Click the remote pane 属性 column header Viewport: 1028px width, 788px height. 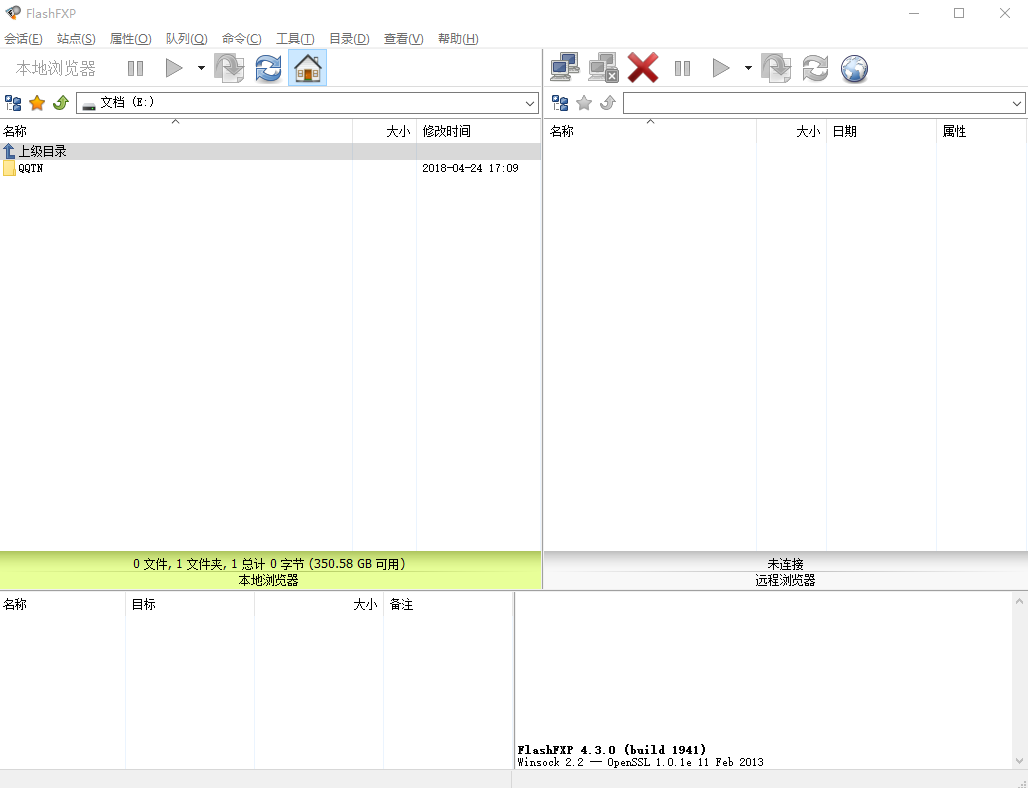coord(954,131)
